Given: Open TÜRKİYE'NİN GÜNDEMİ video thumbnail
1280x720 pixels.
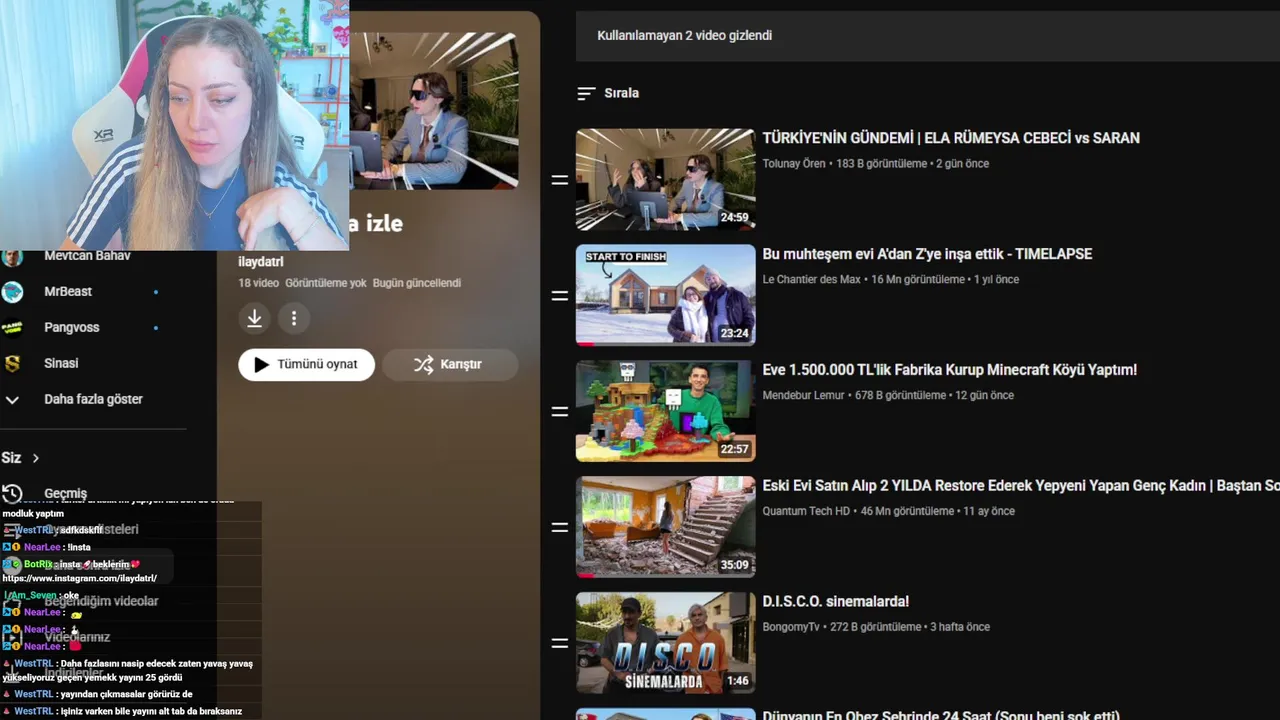Looking at the screenshot, I should (x=665, y=179).
